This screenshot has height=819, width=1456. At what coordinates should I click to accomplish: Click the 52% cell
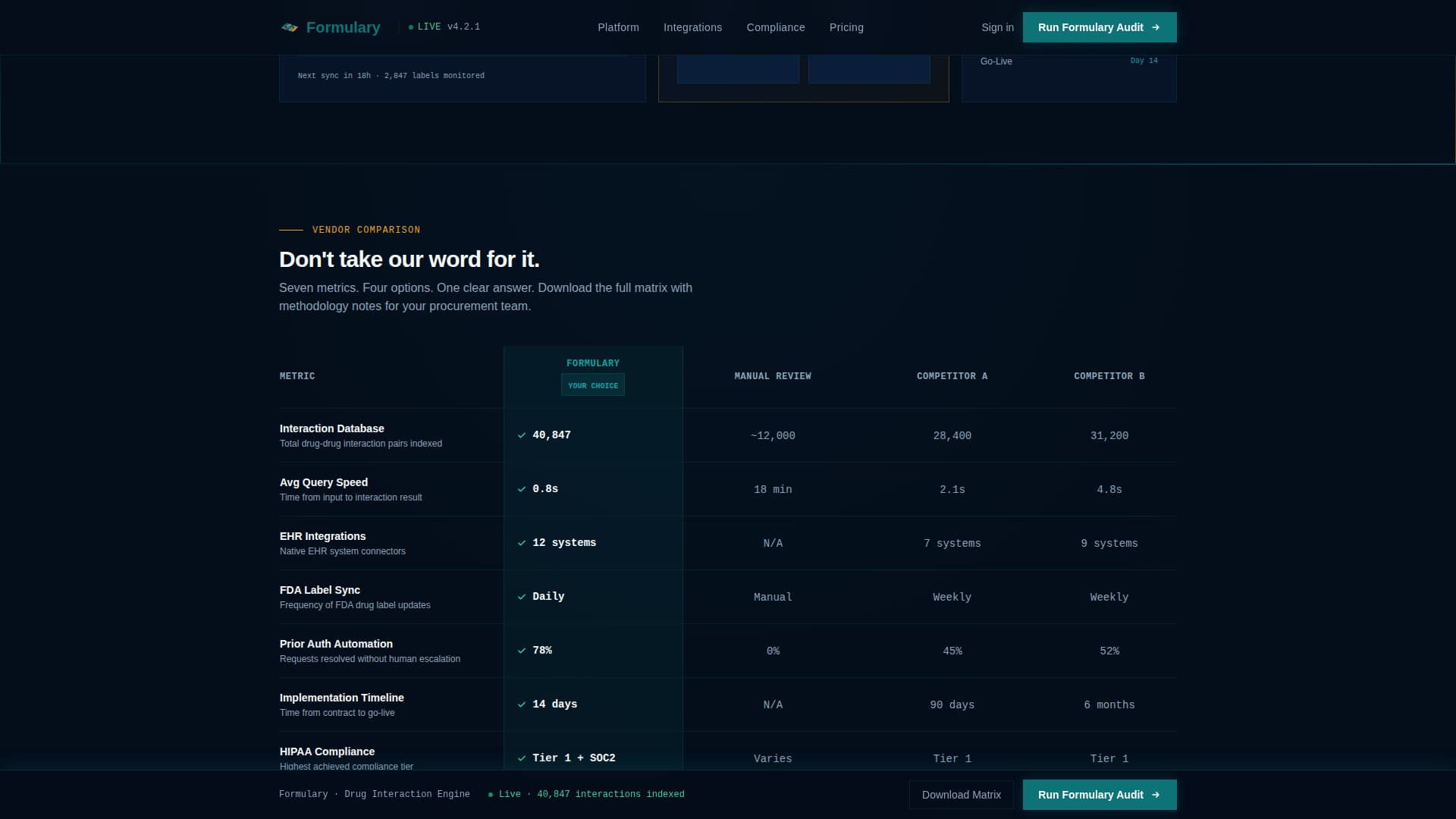click(1109, 651)
